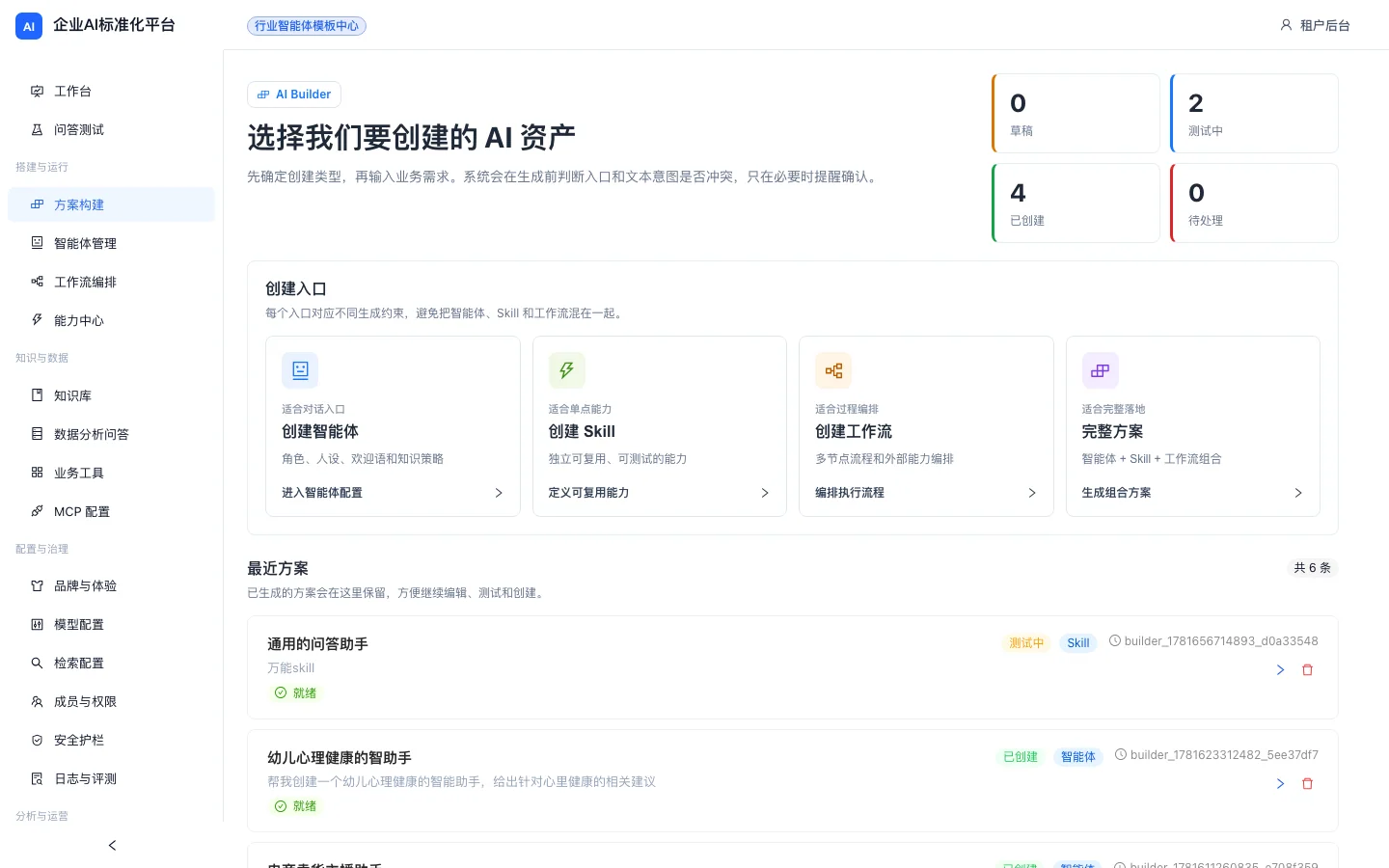Open 问答测试 in the sidebar
The width and height of the screenshot is (1389, 868).
coord(111,129)
